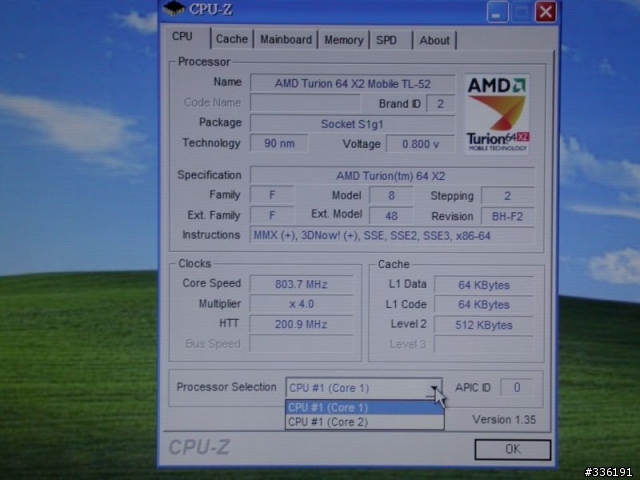Choose CPU #1 (Core 2) in list
This screenshot has width=640, height=480.
[364, 422]
